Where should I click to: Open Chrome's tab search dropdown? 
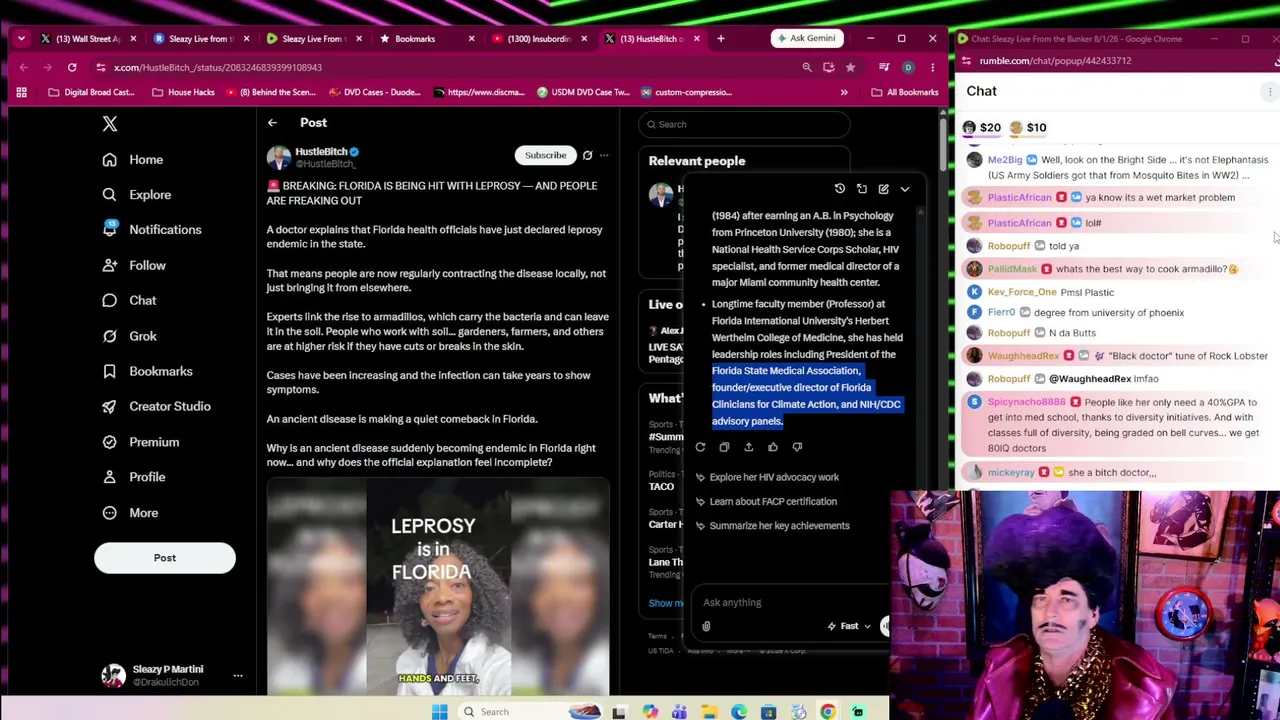(x=21, y=39)
